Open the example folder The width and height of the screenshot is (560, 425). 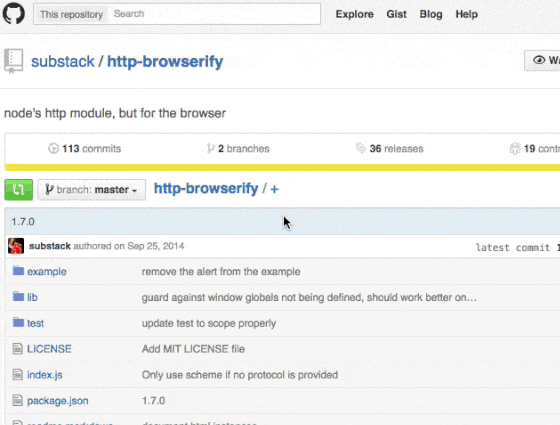pos(47,271)
